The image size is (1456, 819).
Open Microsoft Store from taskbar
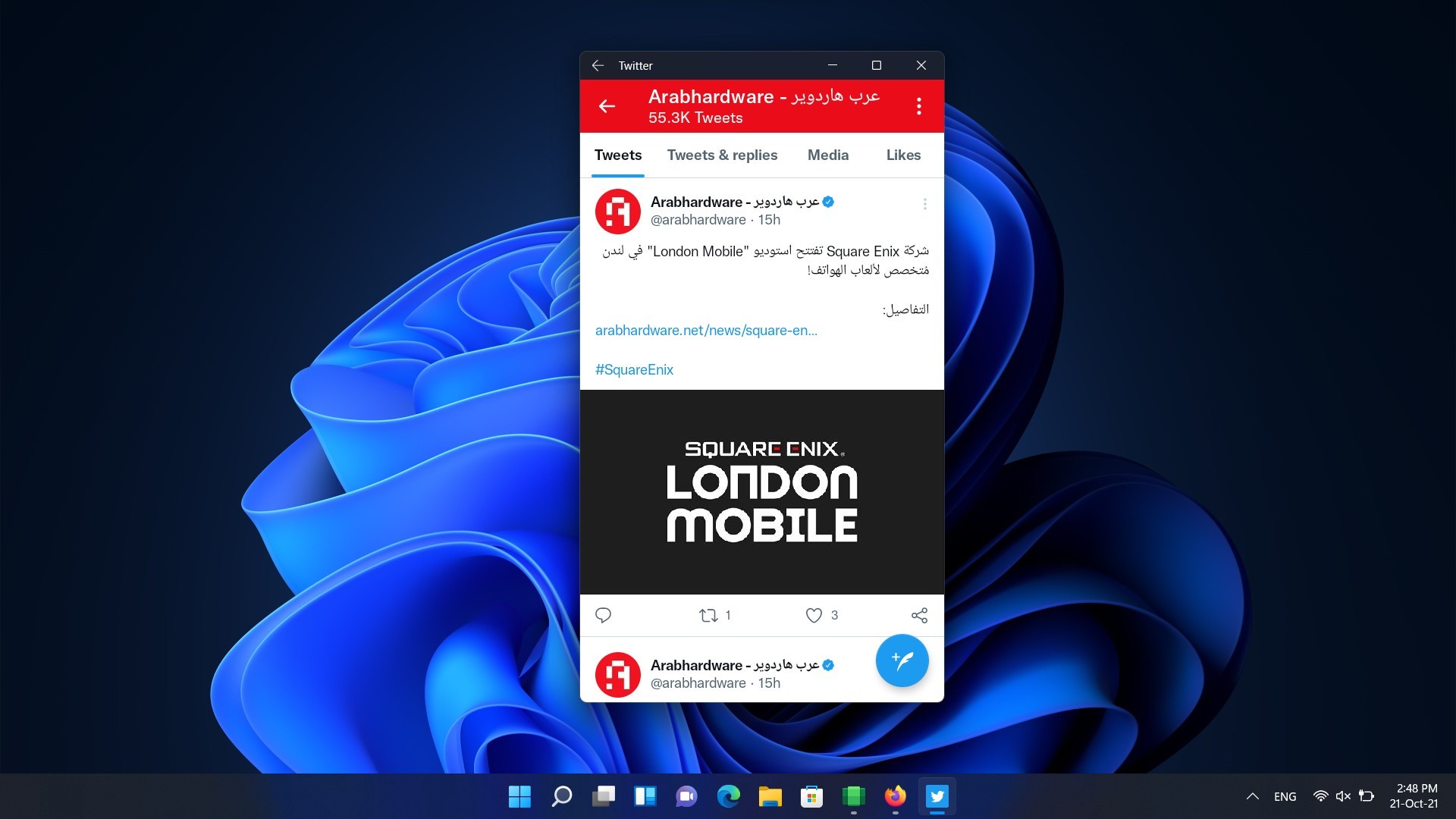[x=811, y=796]
